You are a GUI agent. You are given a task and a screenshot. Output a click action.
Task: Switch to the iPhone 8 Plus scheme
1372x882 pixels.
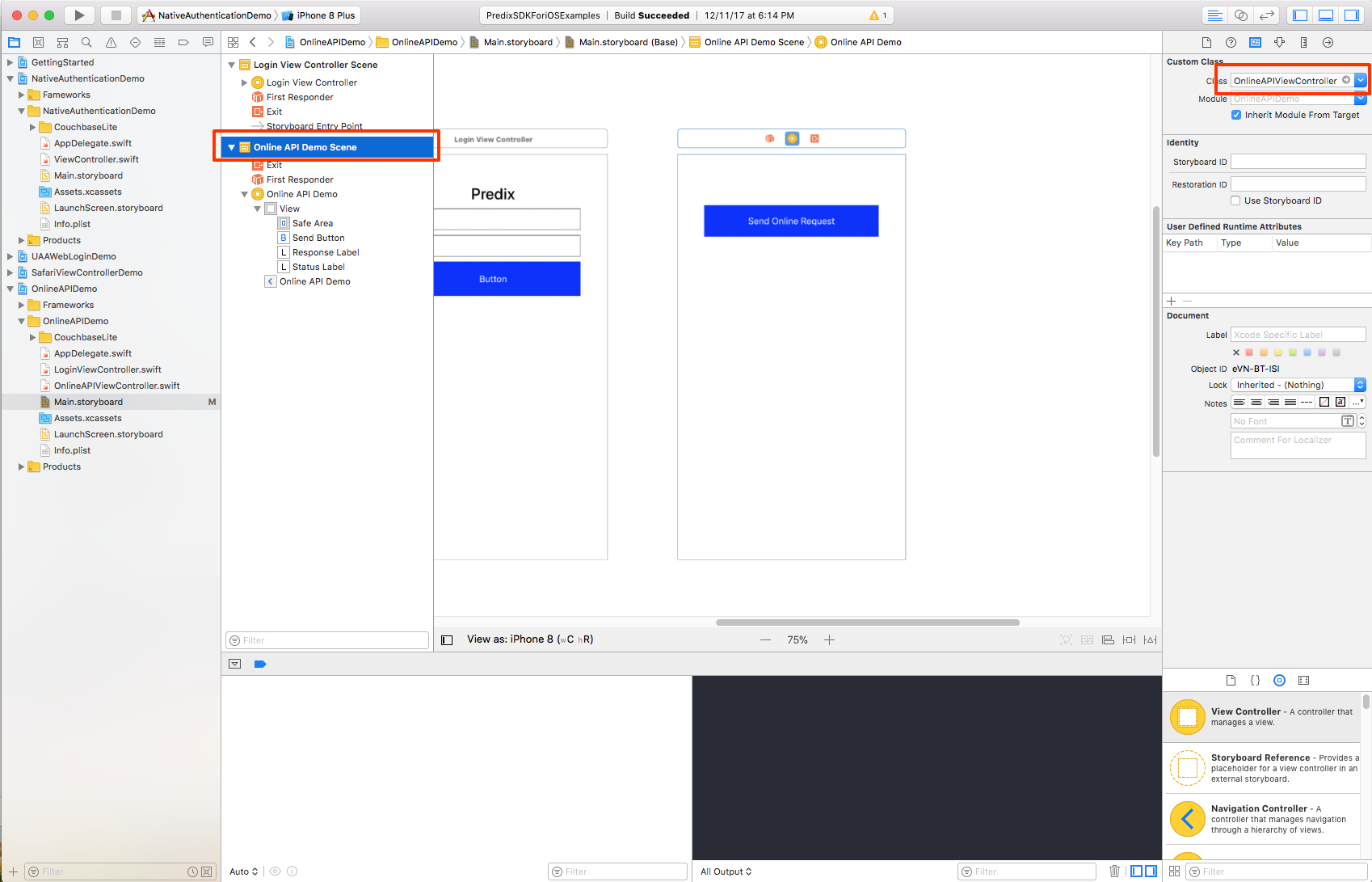[x=318, y=15]
